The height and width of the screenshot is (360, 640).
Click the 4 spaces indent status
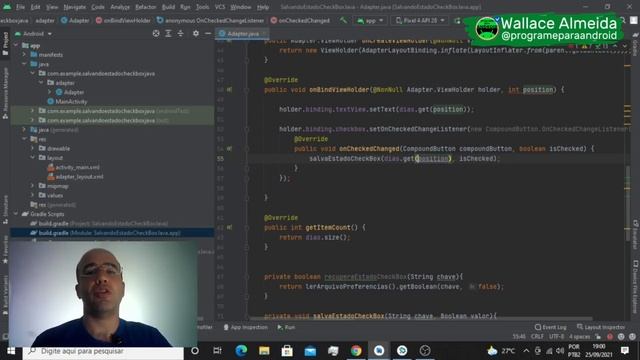pyautogui.click(x=580, y=337)
